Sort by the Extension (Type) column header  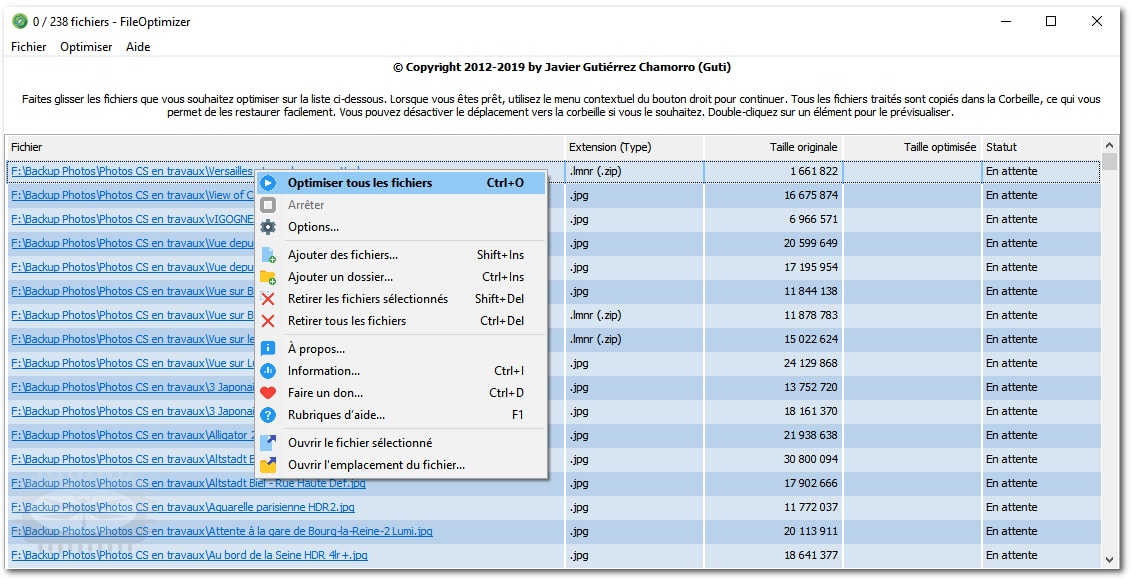634,147
